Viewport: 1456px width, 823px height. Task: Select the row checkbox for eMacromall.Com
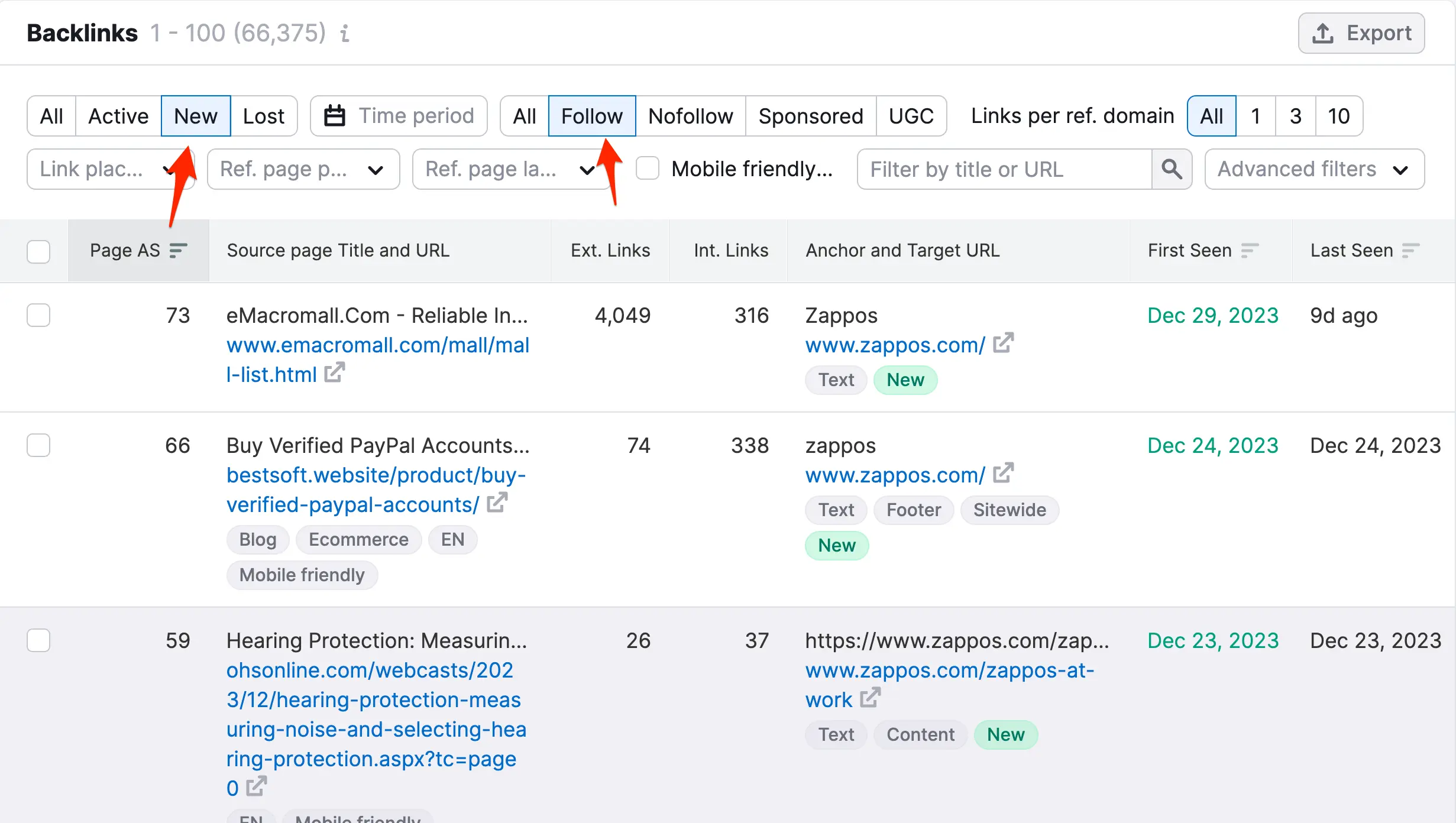38,315
